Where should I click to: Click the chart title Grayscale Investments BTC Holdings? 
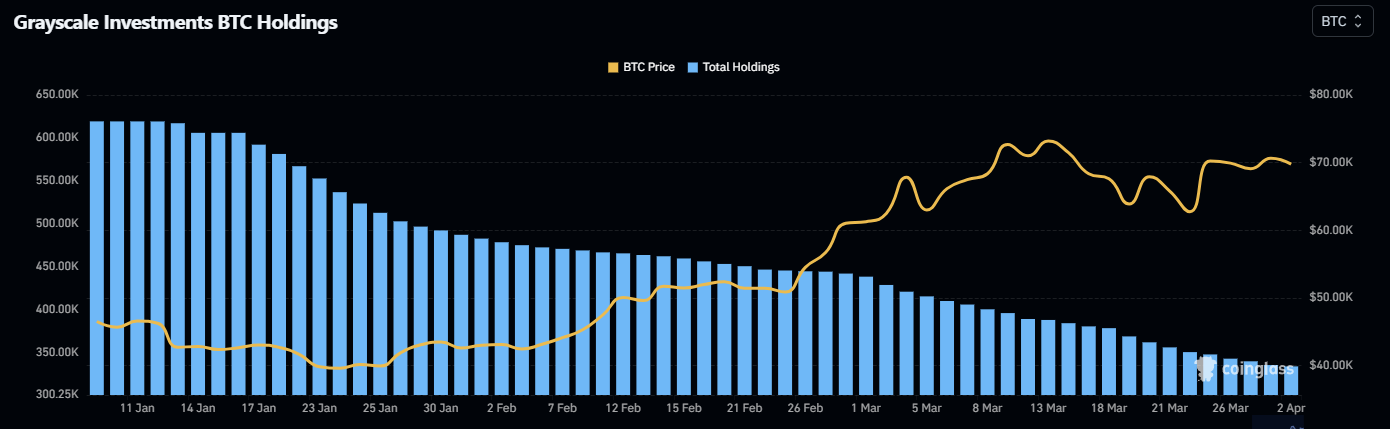[x=175, y=23]
